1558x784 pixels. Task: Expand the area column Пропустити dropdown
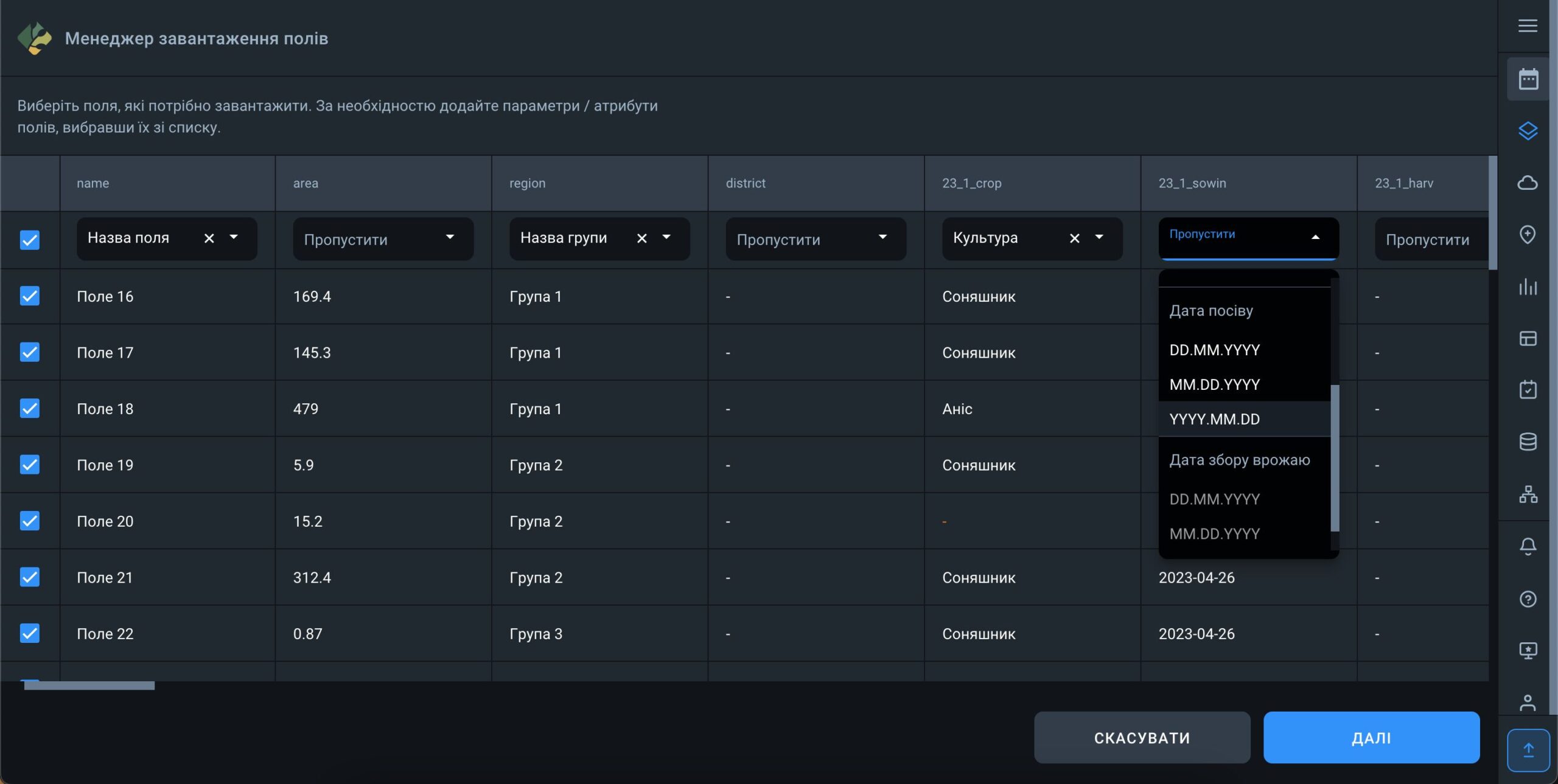[383, 239]
